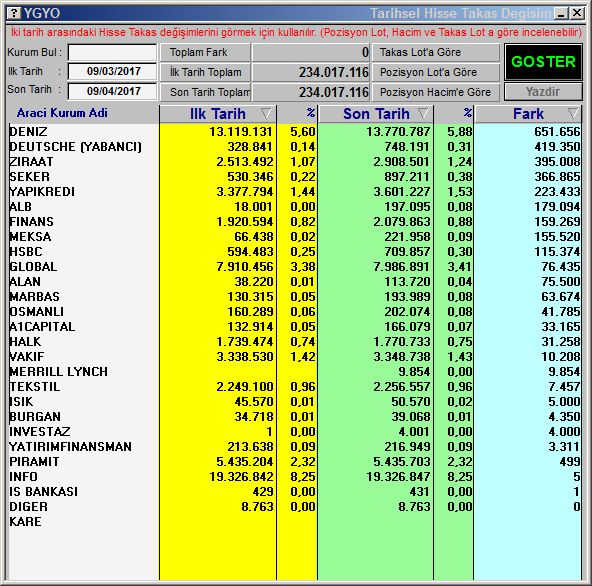Select the PIRAMIT row
592x586 pixels.
tap(294, 462)
